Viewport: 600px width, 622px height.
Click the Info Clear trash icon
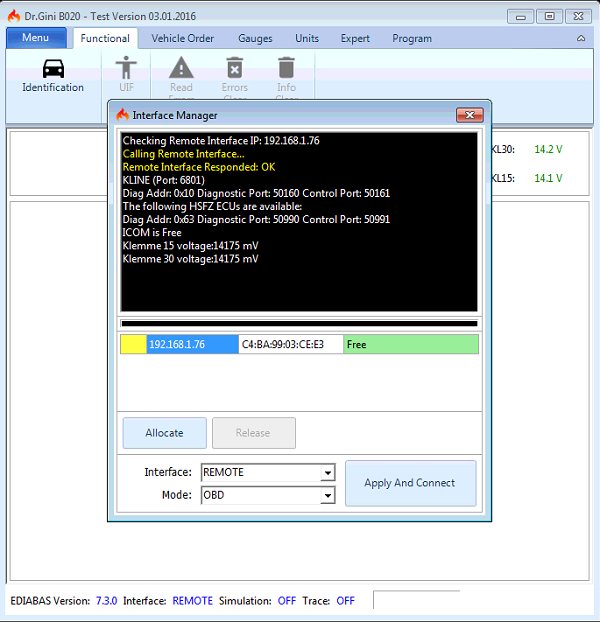pos(286,68)
